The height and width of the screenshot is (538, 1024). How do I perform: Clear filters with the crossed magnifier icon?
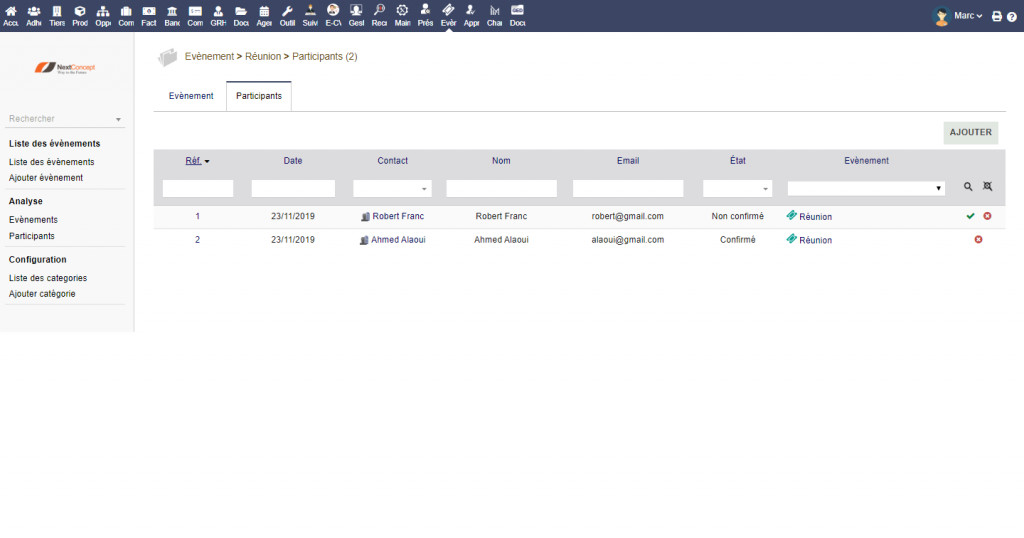pos(987,187)
